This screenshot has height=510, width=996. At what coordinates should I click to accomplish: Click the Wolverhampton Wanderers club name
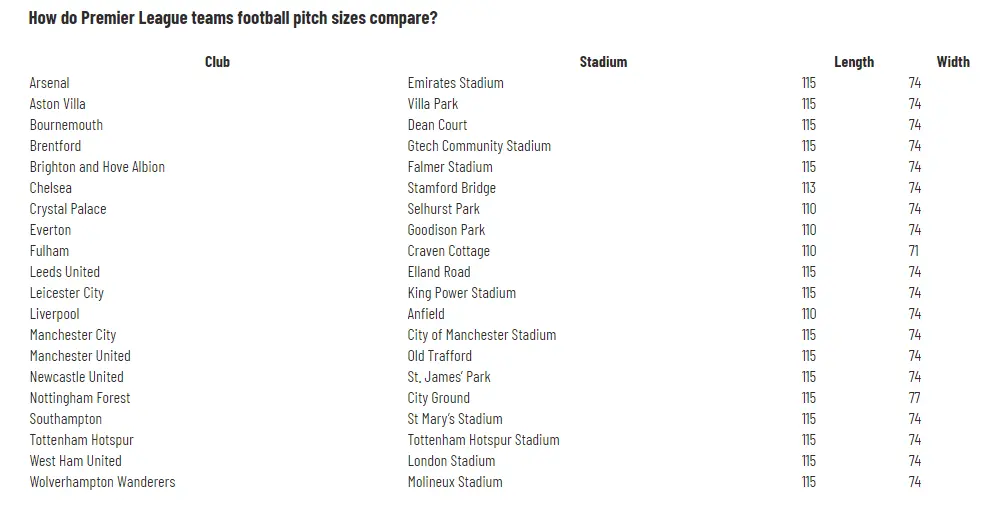click(102, 482)
